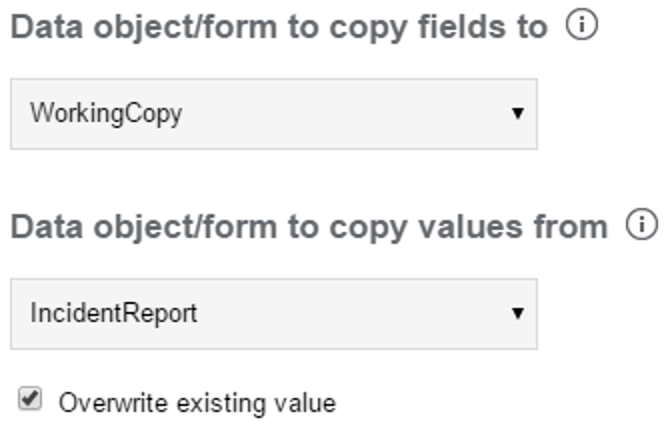Screen dimensions: 670x428
Task: Show help for the source data object
Action: [641, 225]
